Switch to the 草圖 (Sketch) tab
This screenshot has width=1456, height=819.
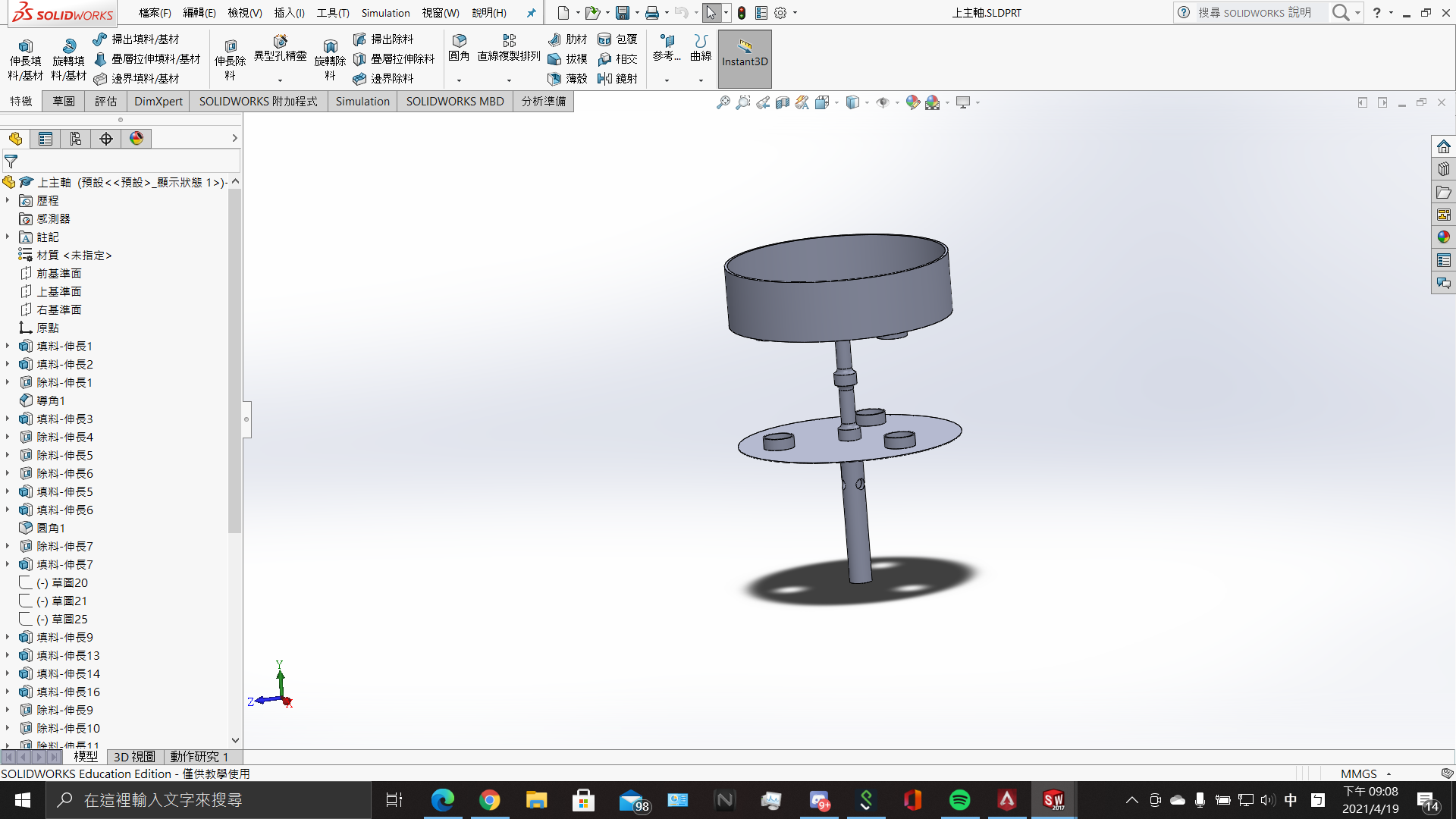[63, 101]
